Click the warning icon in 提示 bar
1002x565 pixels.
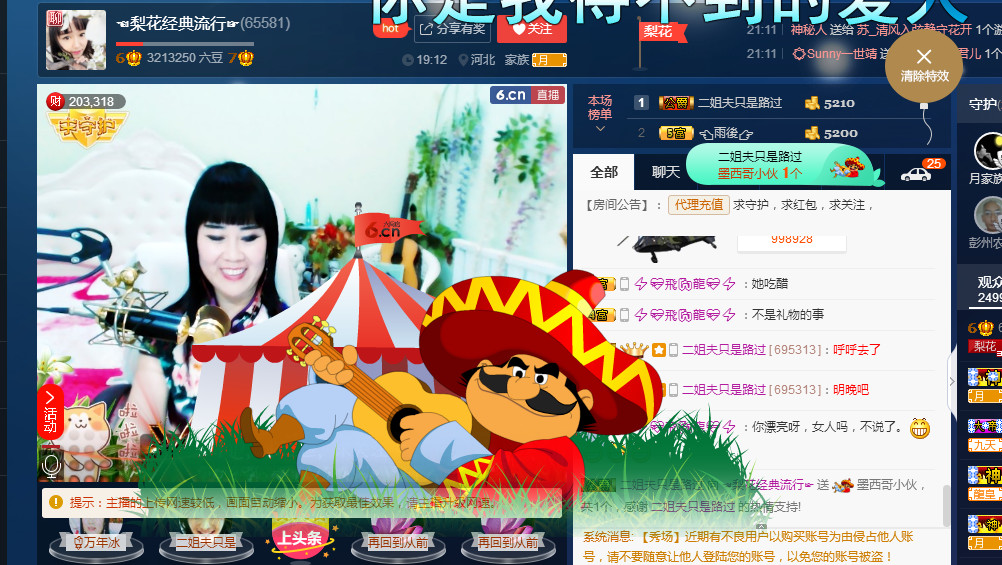pos(56,502)
